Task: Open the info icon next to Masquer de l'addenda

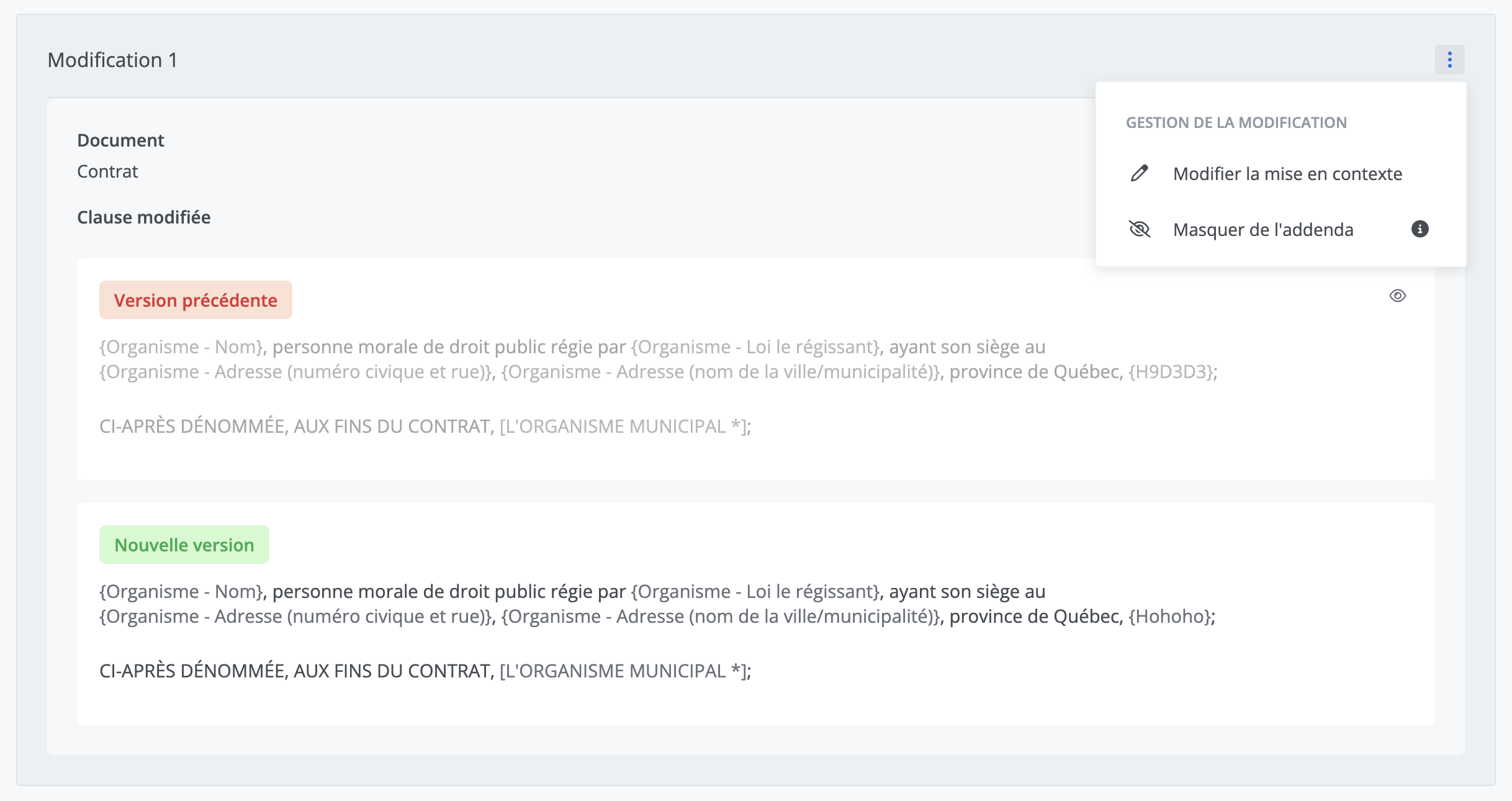Action: [1420, 229]
